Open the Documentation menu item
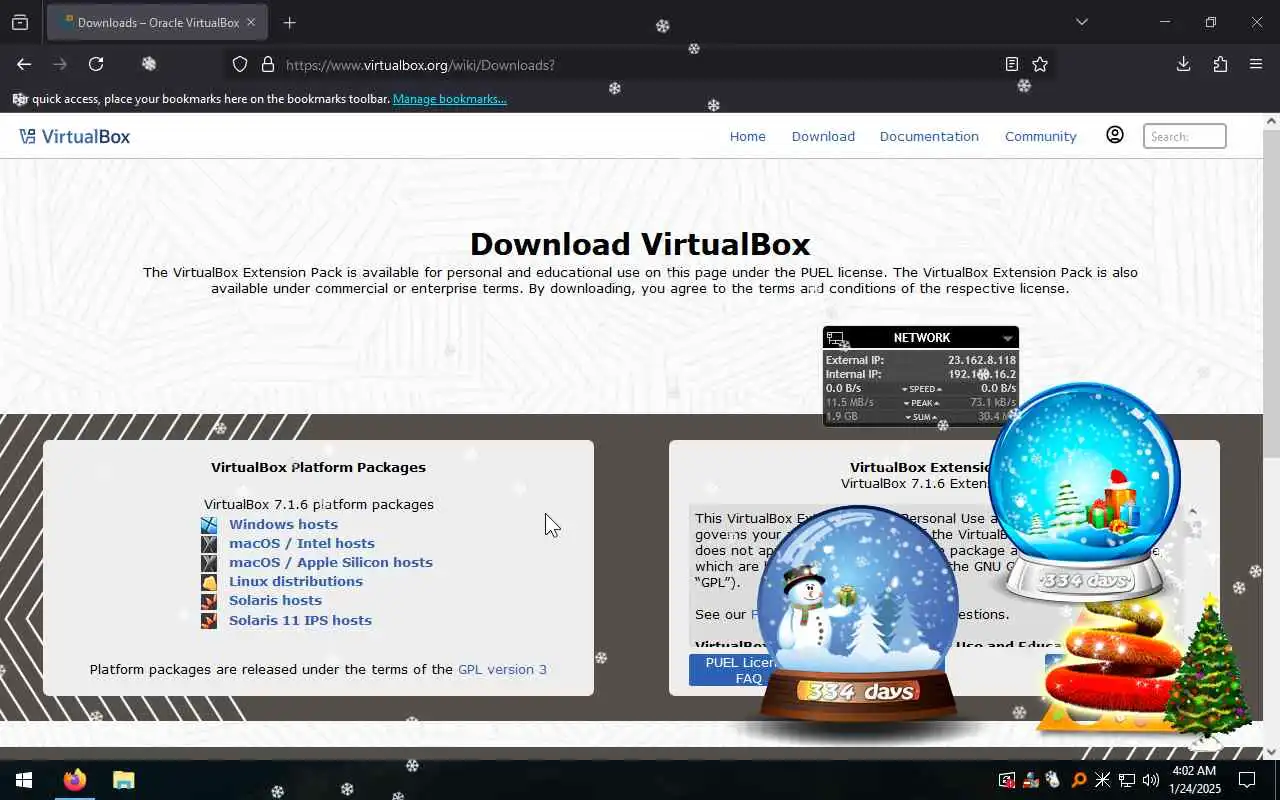The image size is (1280, 800). (929, 136)
